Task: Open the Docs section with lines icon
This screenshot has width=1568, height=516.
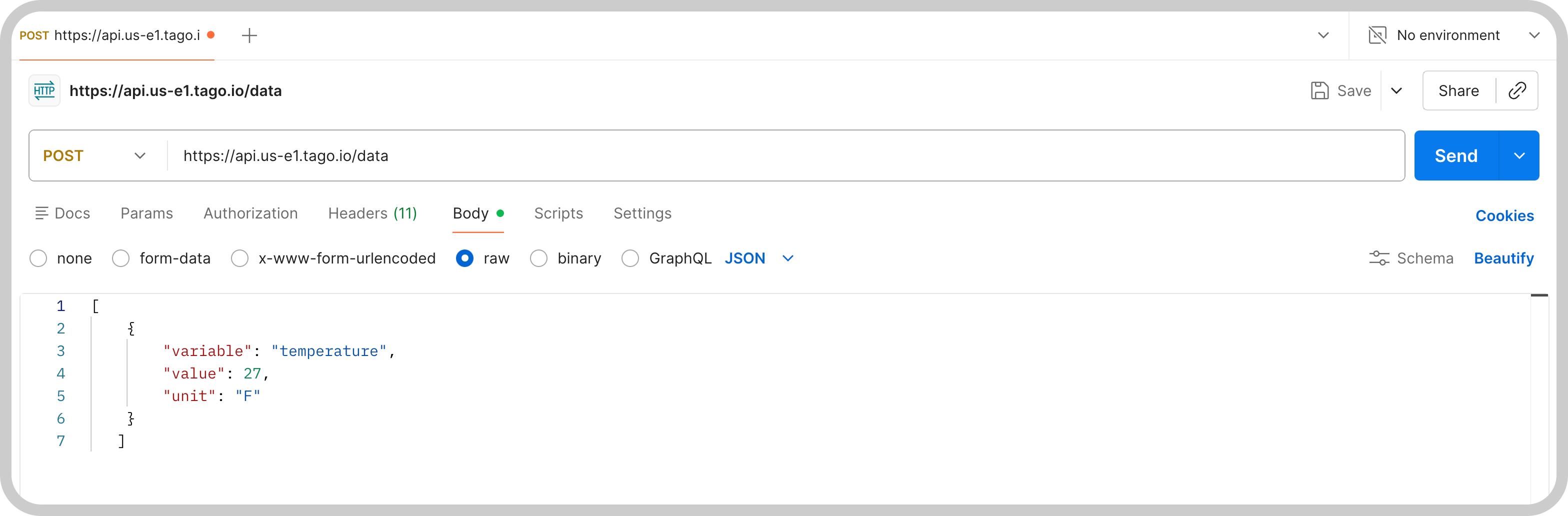Action: (x=41, y=213)
